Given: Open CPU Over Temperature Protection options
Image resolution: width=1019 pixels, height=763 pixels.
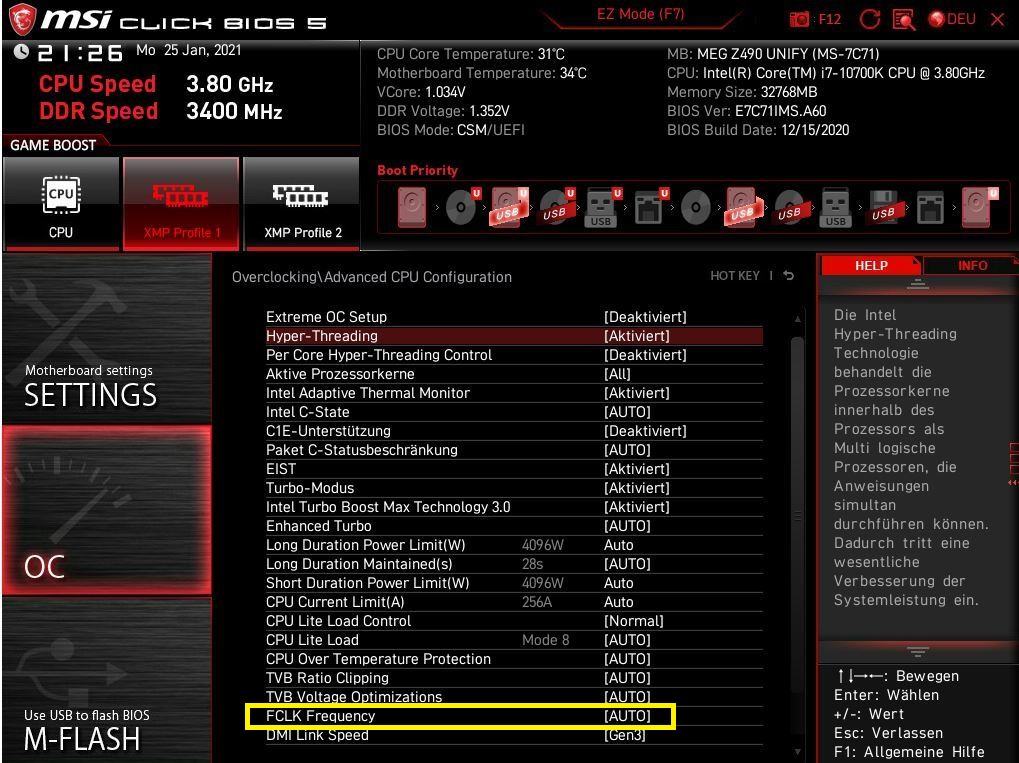Looking at the screenshot, I should [513, 659].
